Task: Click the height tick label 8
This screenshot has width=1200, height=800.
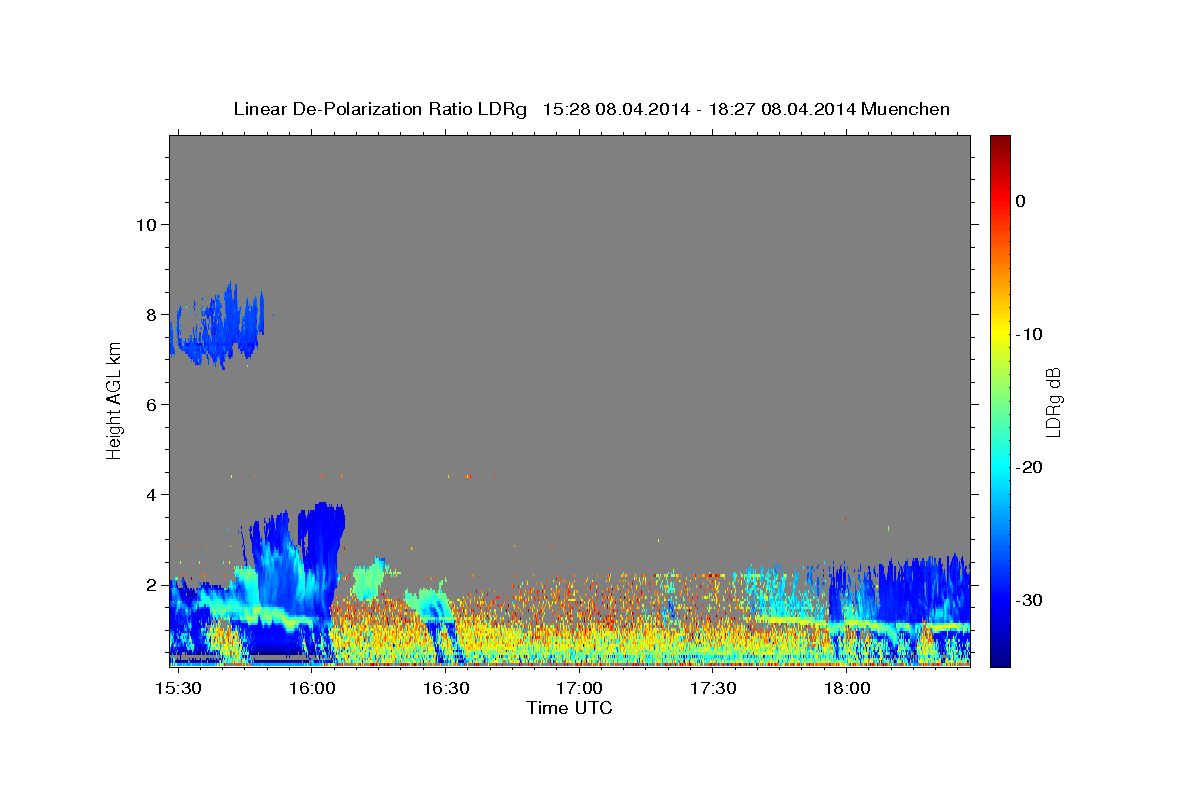Action: 151,314
